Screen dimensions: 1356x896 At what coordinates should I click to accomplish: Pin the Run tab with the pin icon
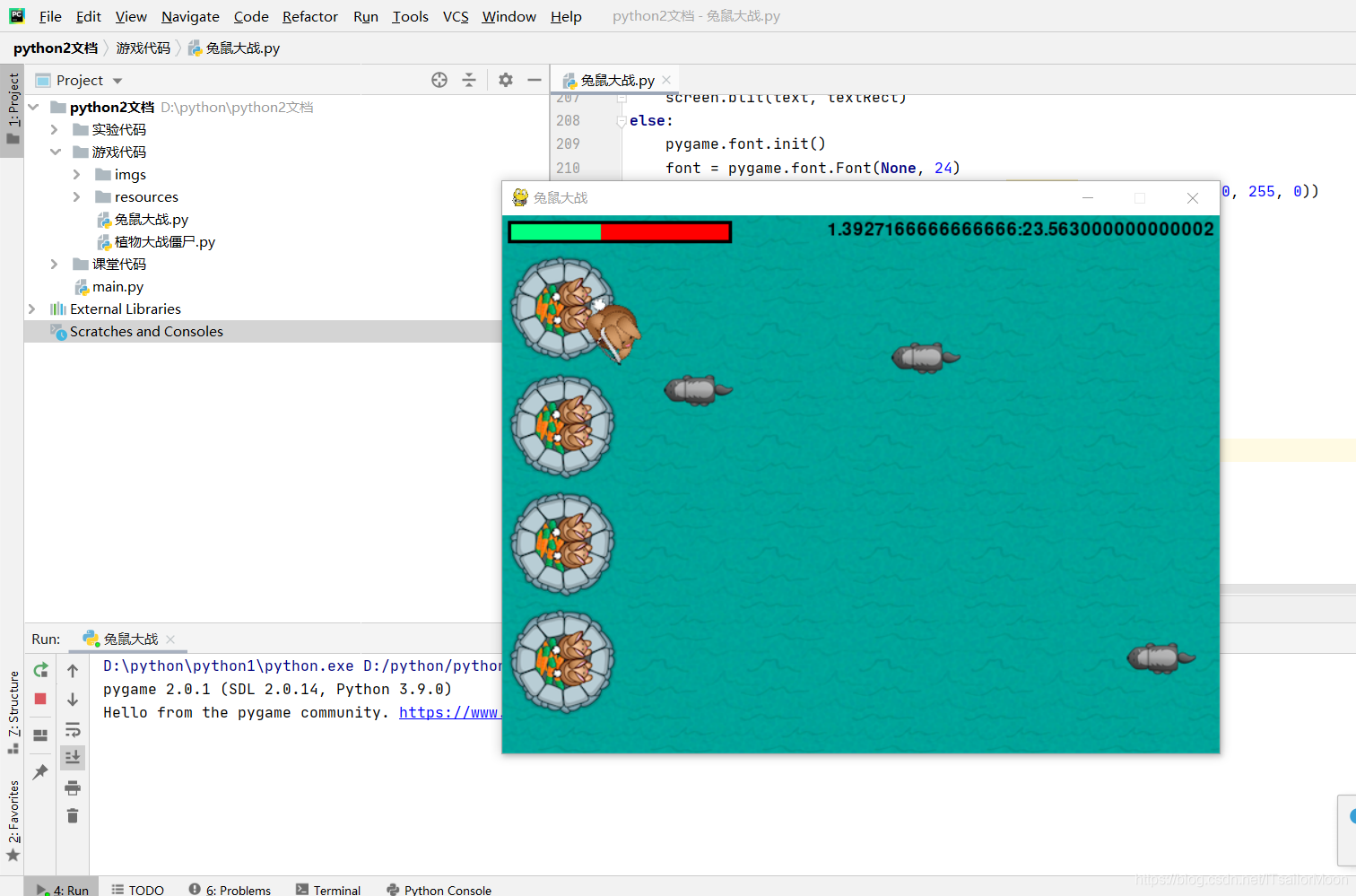40,772
